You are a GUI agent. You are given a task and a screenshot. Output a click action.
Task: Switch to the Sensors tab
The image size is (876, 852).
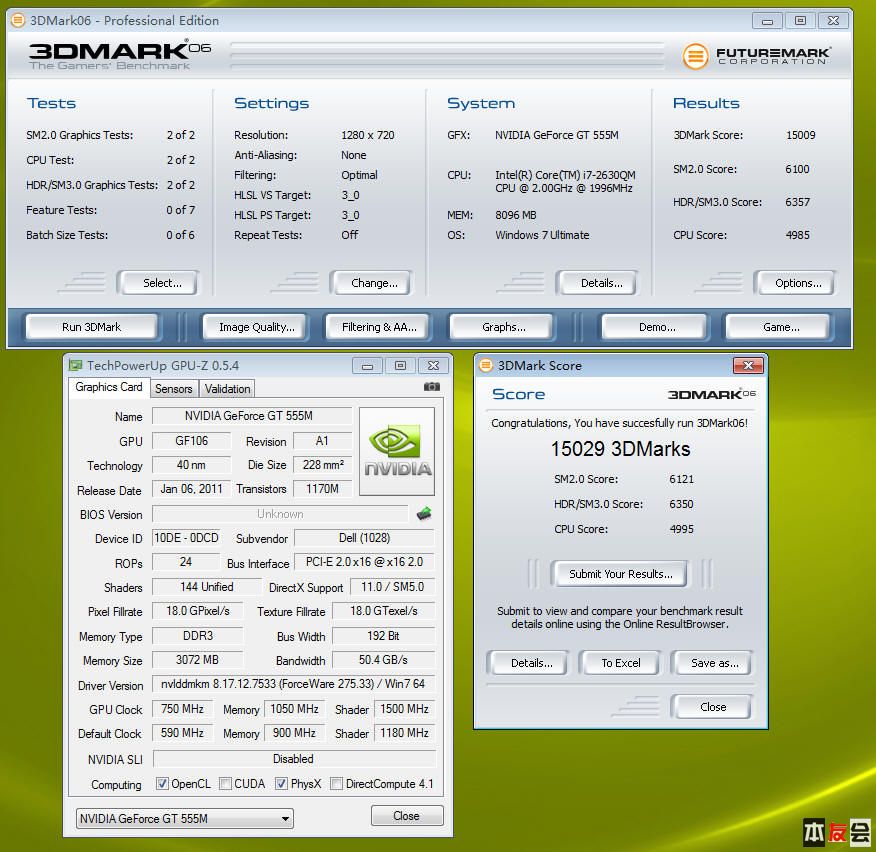[174, 388]
